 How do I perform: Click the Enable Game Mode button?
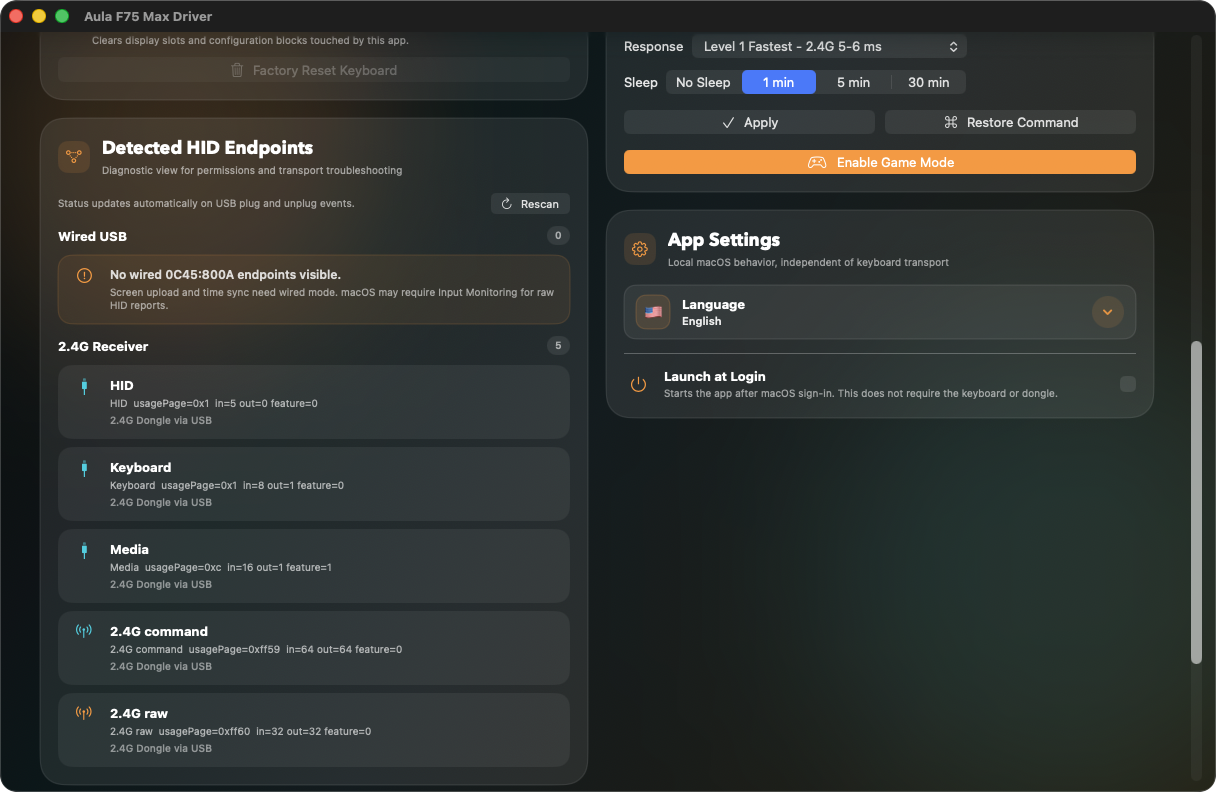[x=880, y=162]
